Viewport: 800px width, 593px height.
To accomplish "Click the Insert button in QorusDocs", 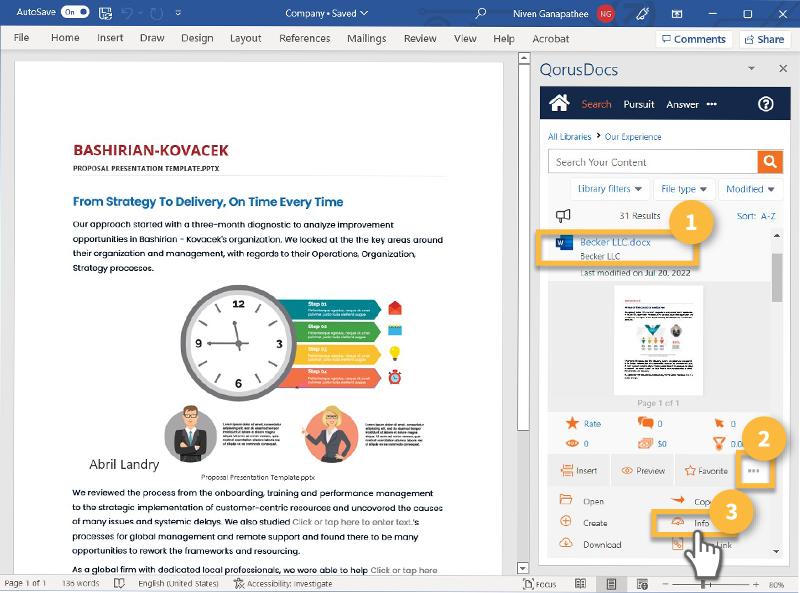I will tap(579, 471).
